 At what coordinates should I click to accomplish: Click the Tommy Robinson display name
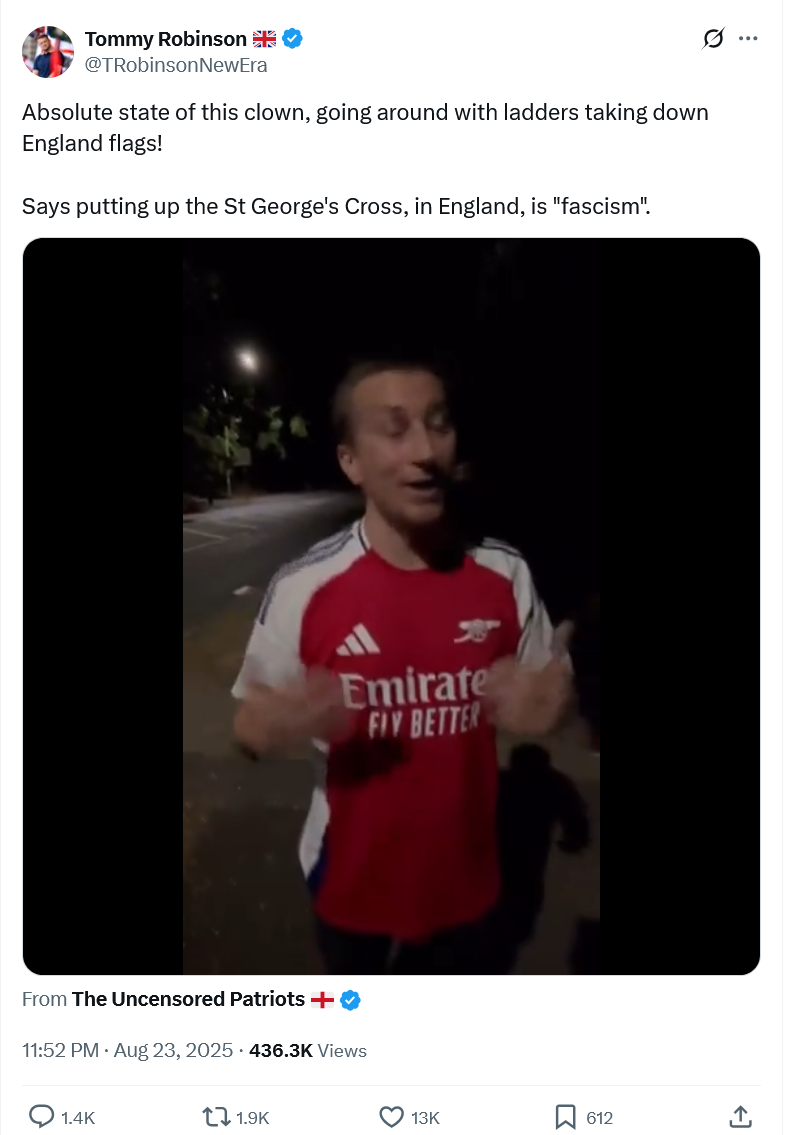[166, 38]
